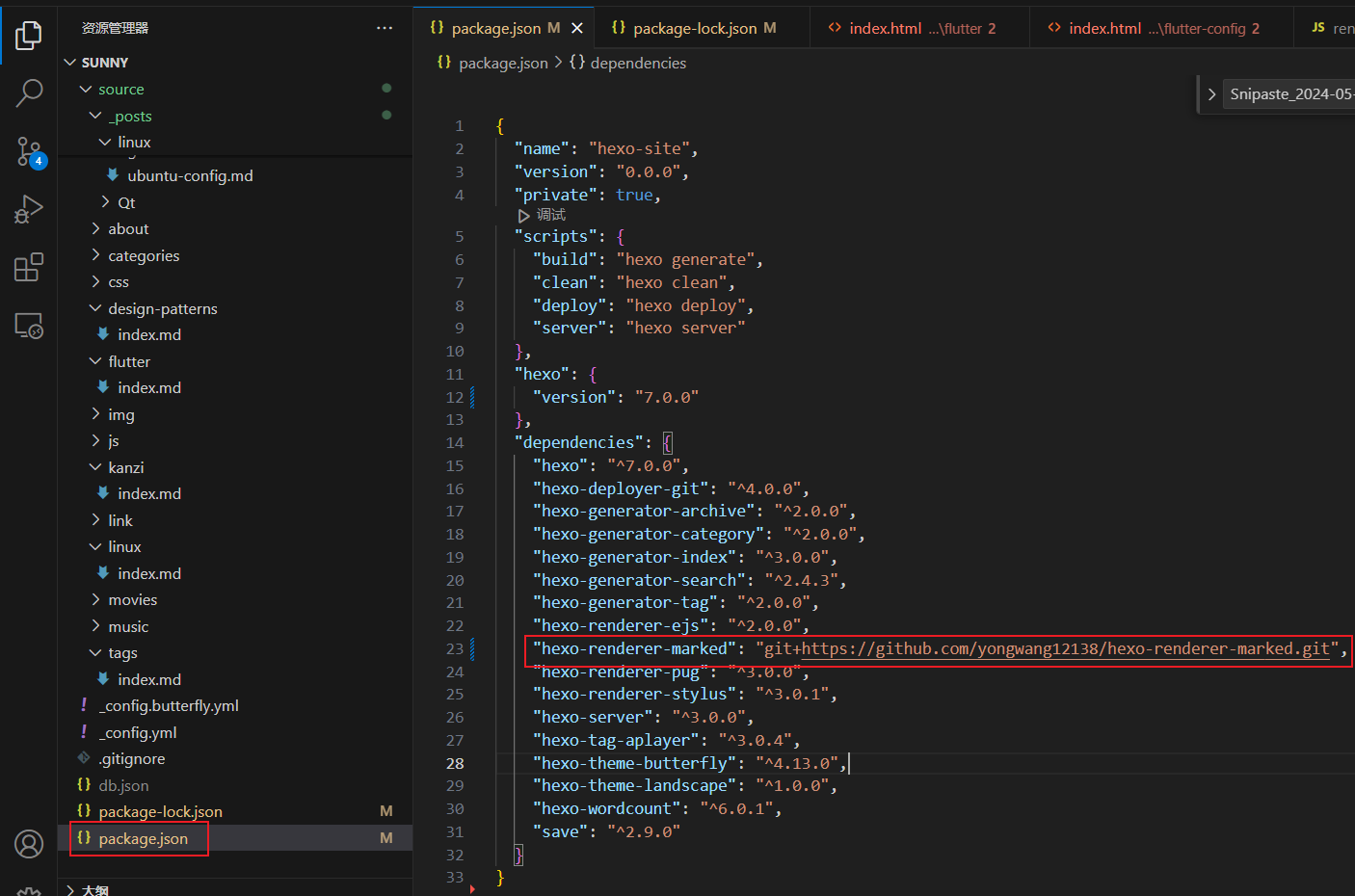
Task: Expand the css folder
Action: [95, 281]
